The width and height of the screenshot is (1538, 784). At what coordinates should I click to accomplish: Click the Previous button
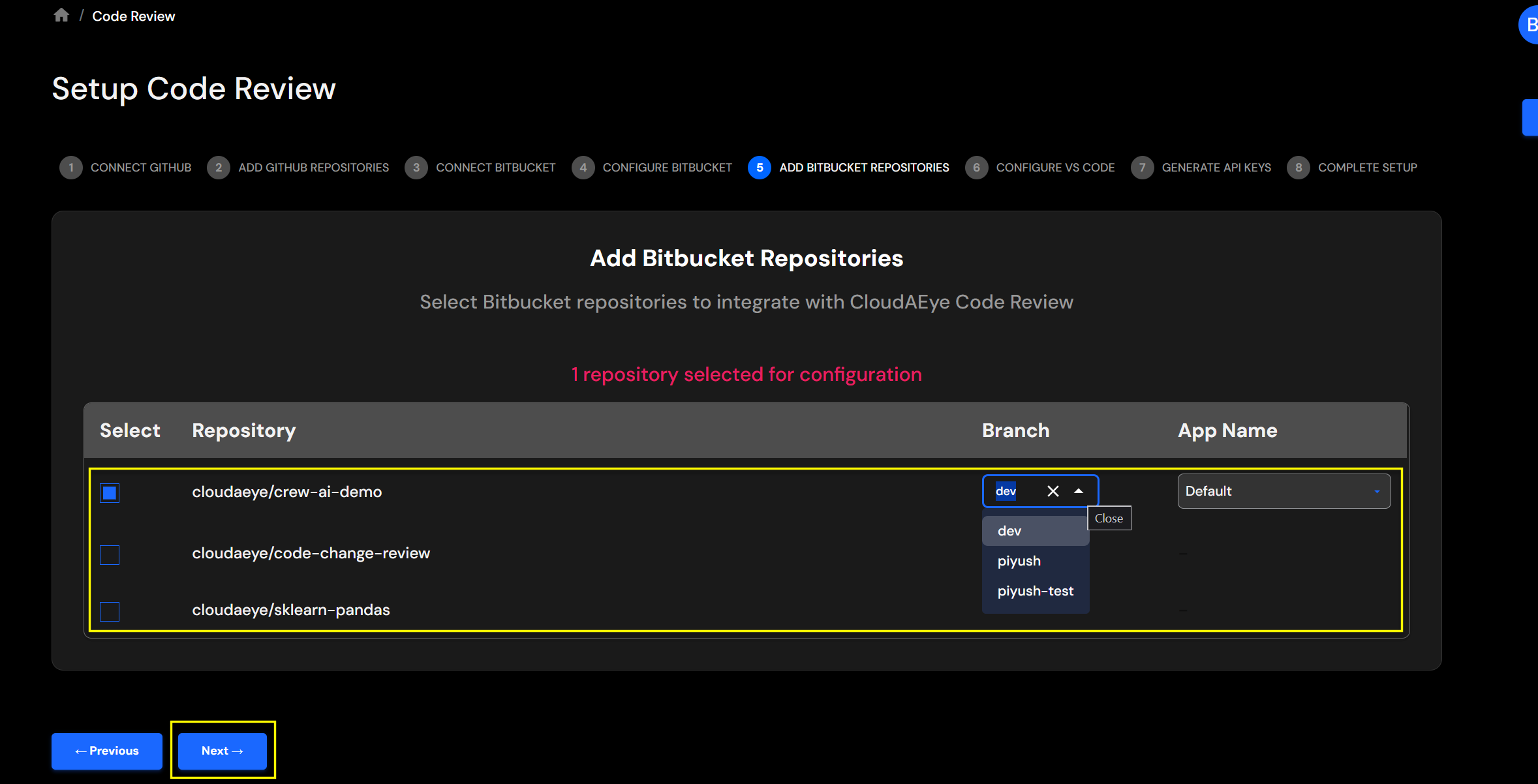point(106,751)
